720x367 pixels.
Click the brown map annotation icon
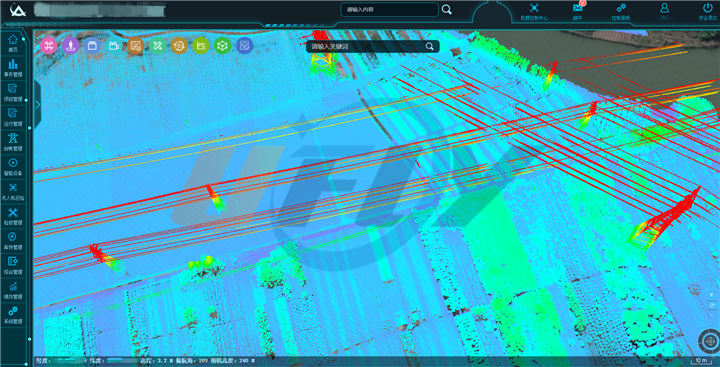point(135,45)
